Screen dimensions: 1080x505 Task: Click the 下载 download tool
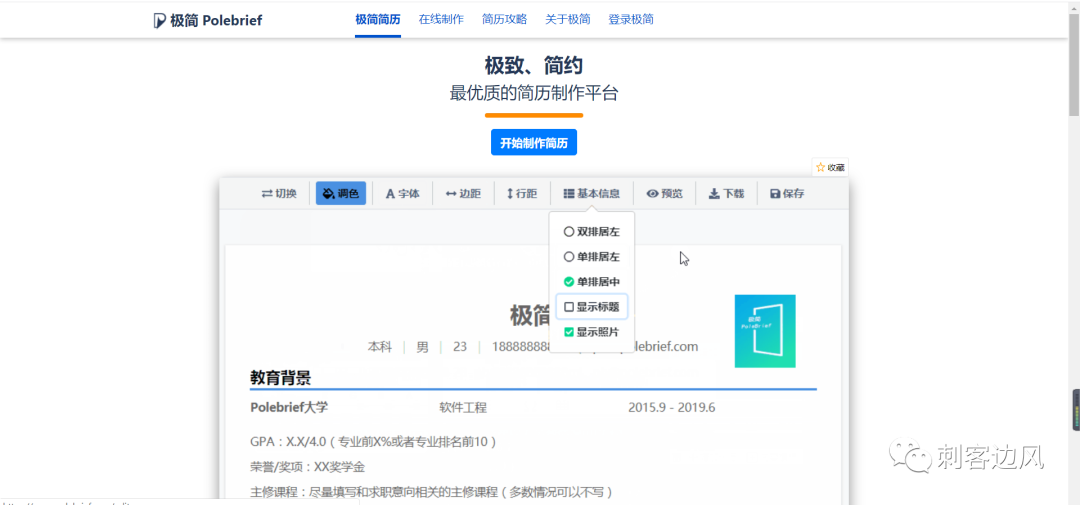(726, 194)
